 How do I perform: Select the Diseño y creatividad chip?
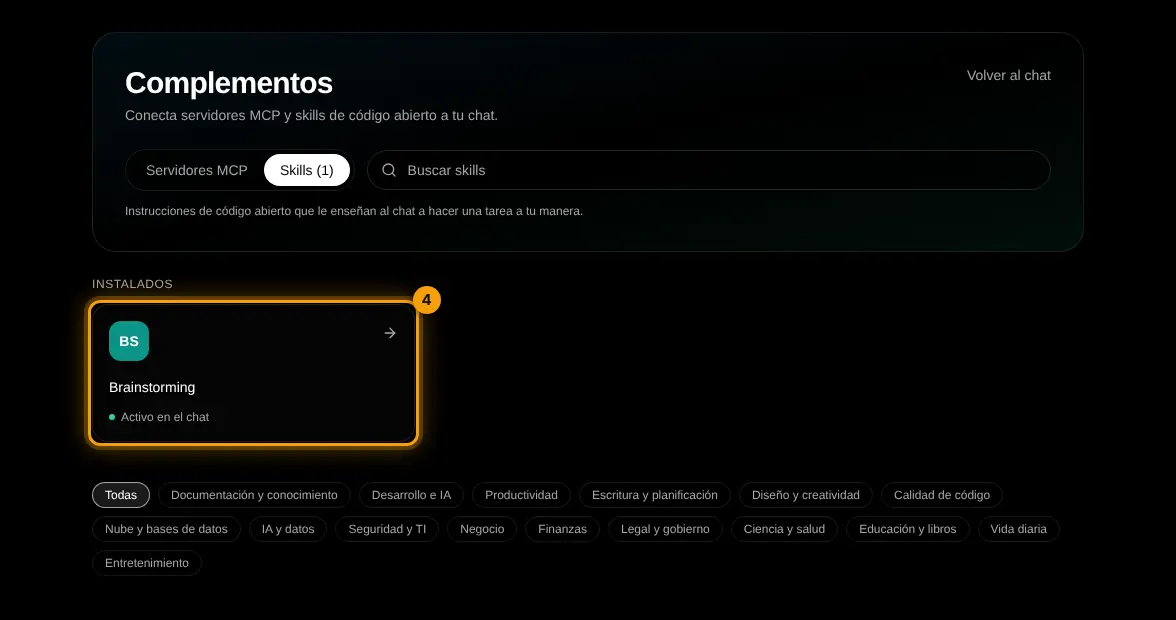(806, 495)
